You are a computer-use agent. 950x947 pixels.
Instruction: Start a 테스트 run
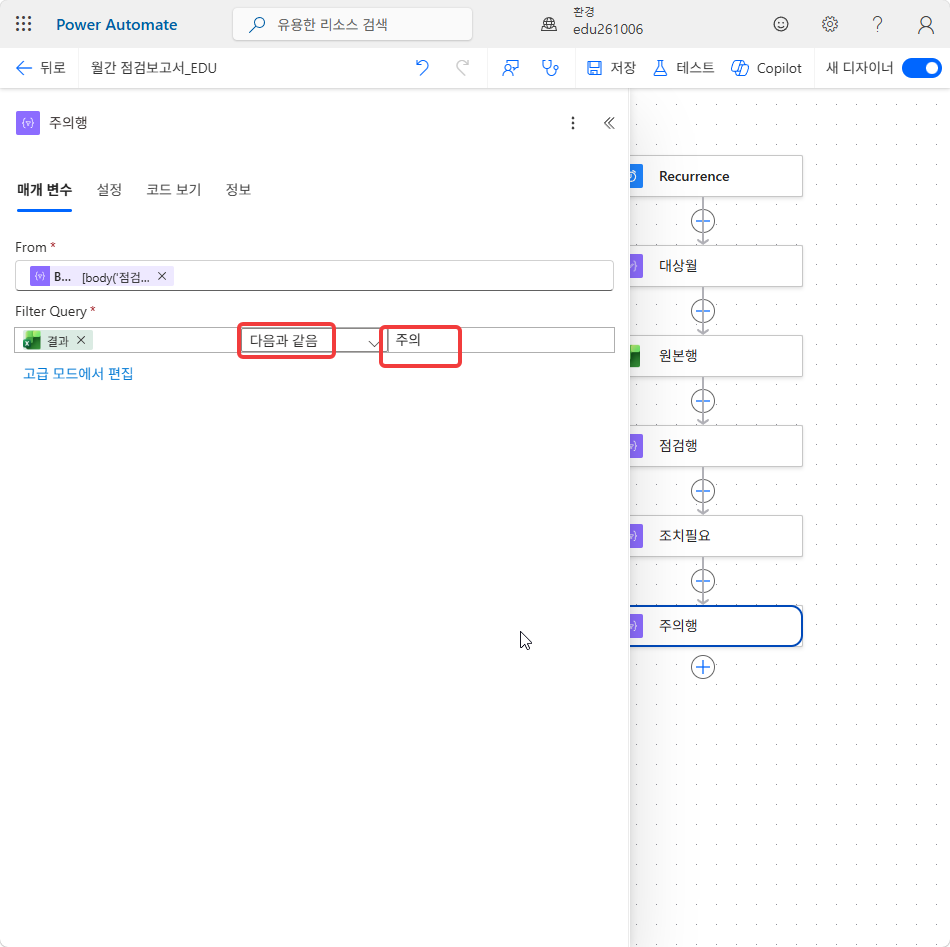pyautogui.click(x=683, y=68)
